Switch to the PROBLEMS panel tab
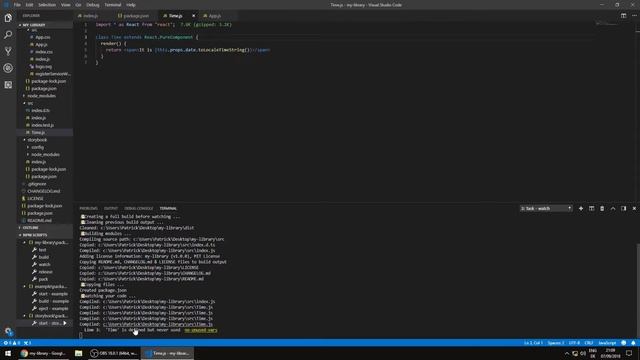Image resolution: width=640 pixels, height=360 pixels. click(x=89, y=209)
